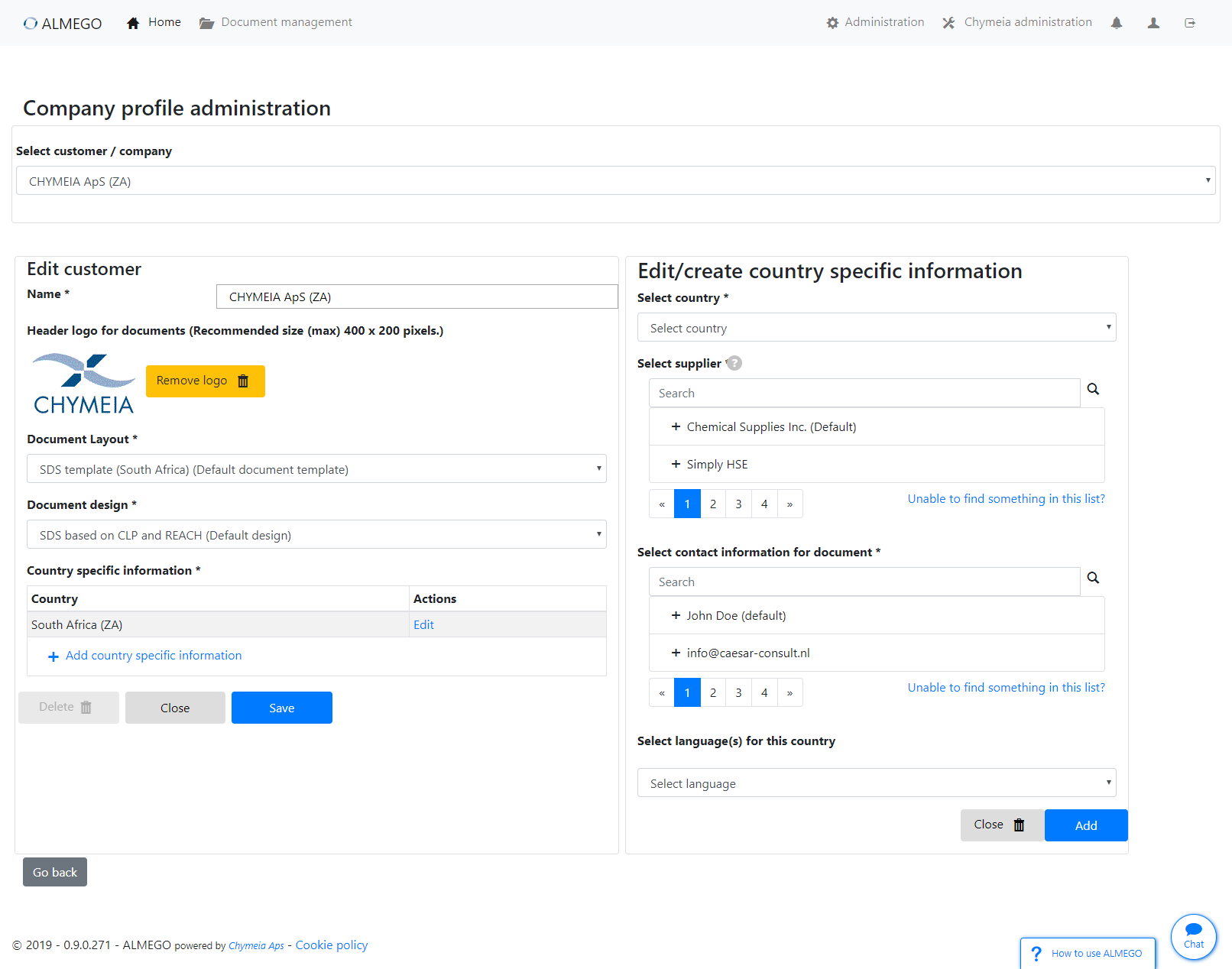Click the Go back button

[55, 872]
